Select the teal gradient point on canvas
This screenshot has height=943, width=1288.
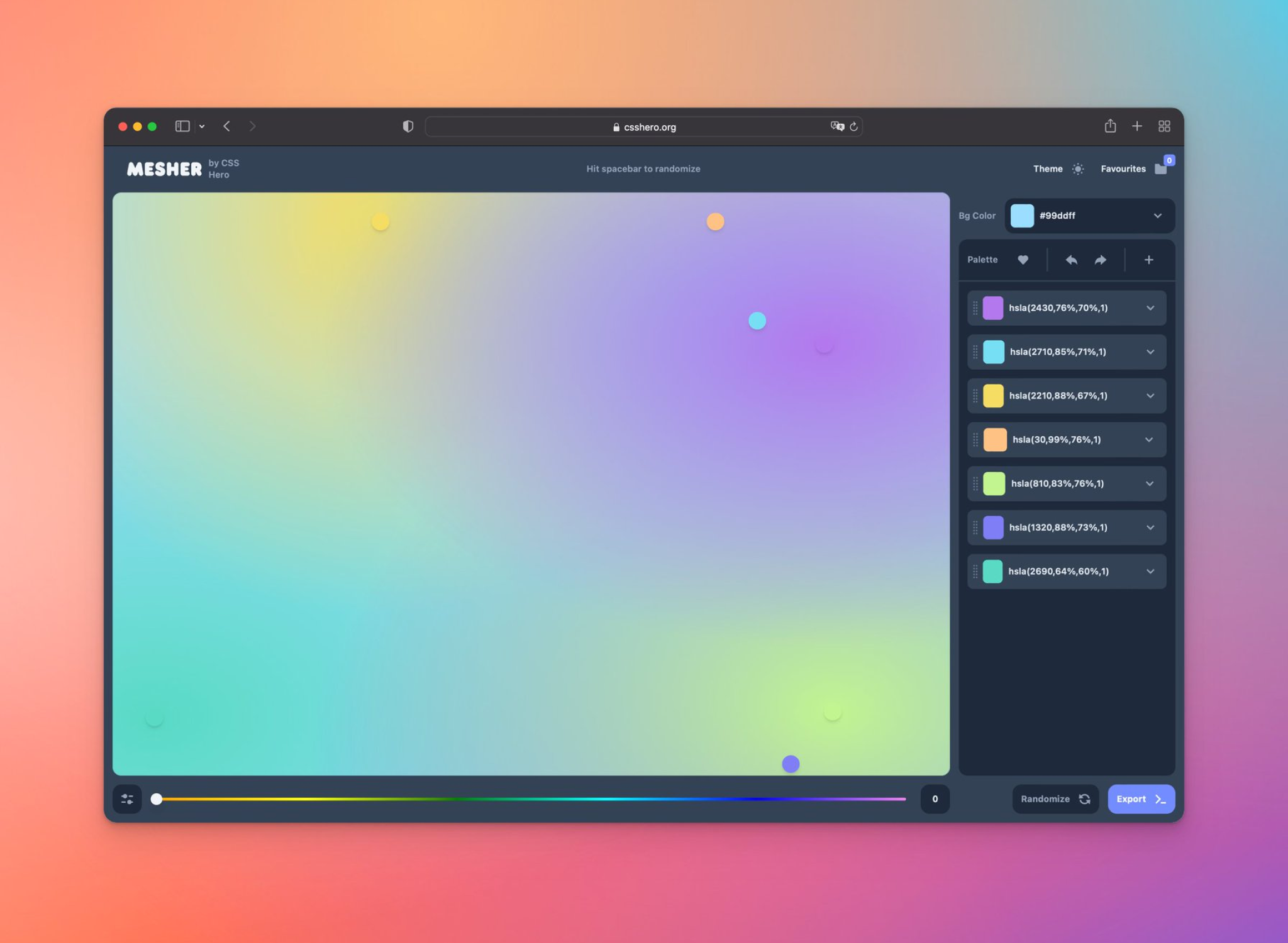click(154, 719)
